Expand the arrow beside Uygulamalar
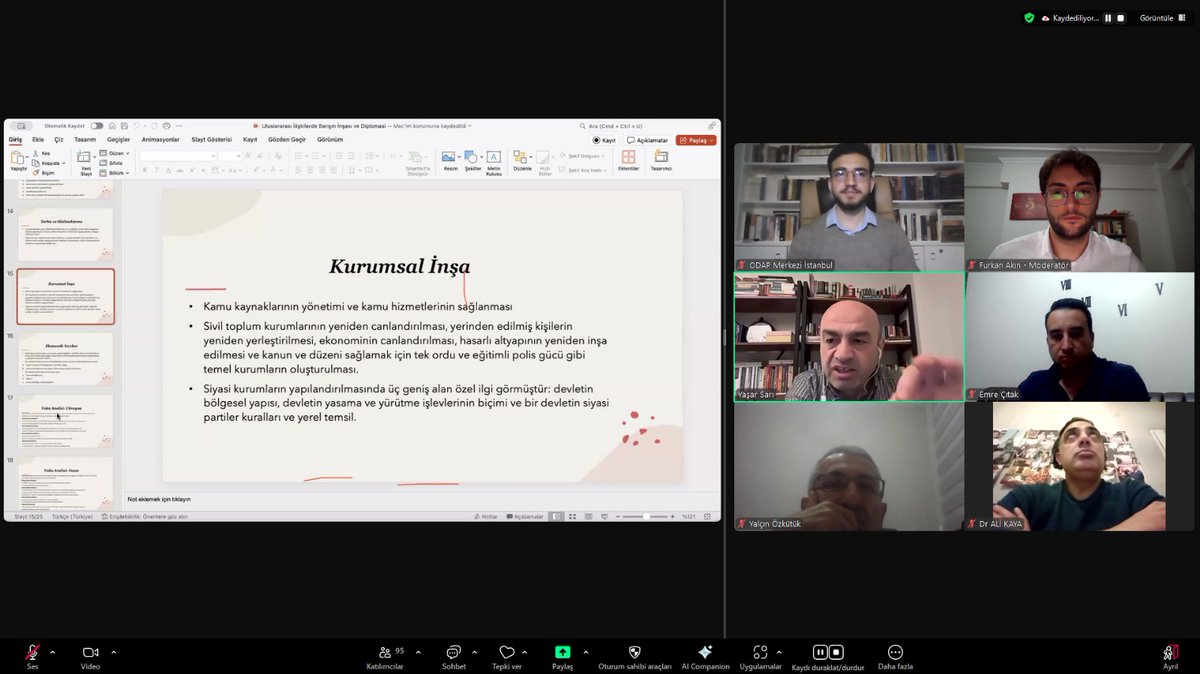1200x674 pixels. (x=780, y=652)
